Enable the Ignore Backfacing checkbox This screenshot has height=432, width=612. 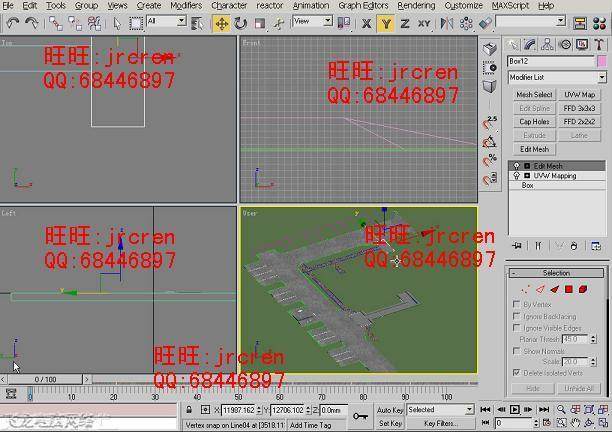coord(516,316)
